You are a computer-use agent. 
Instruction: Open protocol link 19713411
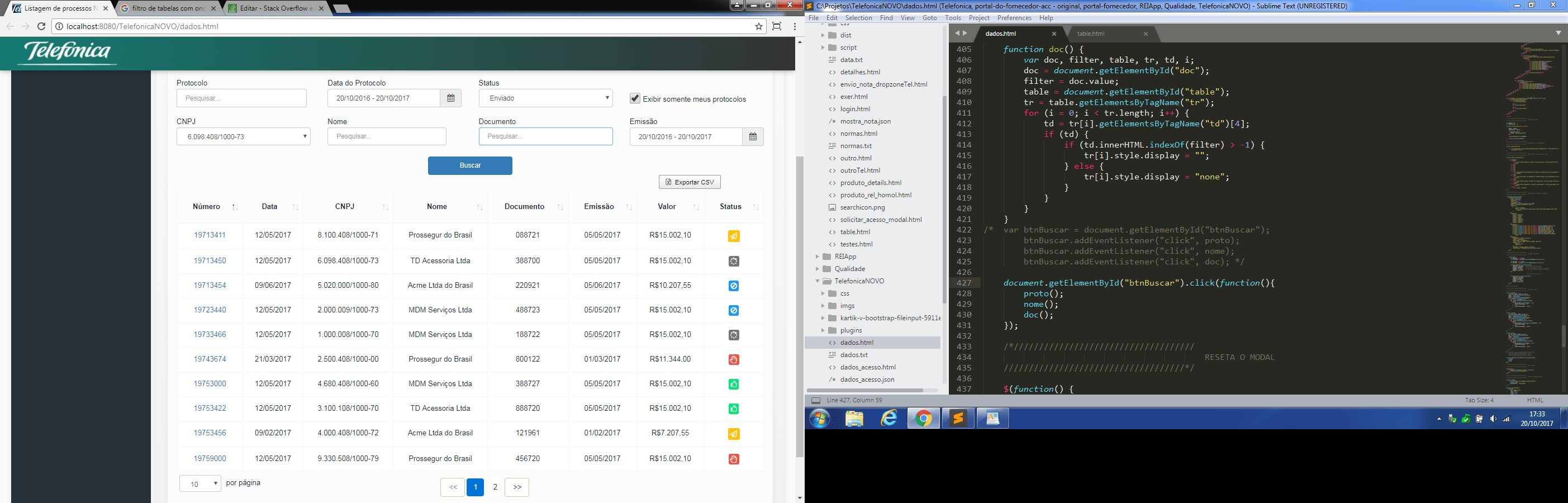(210, 235)
